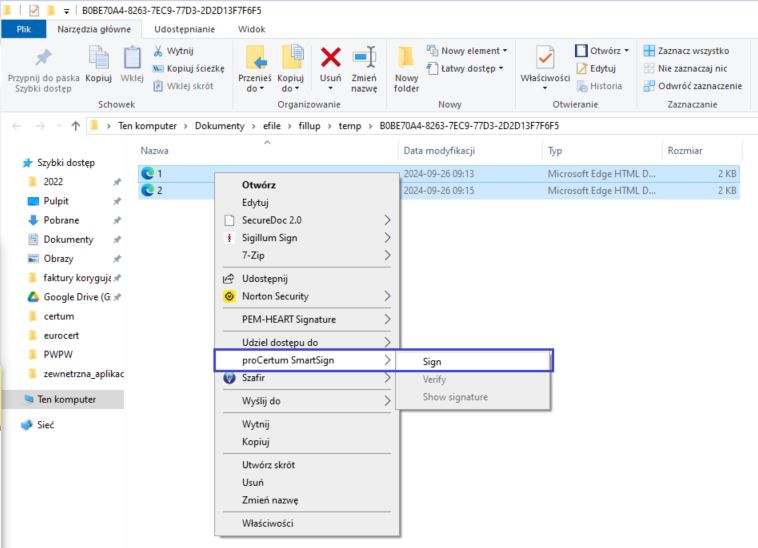Navigate up with the up arrow
Viewport: 758px width, 548px height.
pyautogui.click(x=75, y=126)
